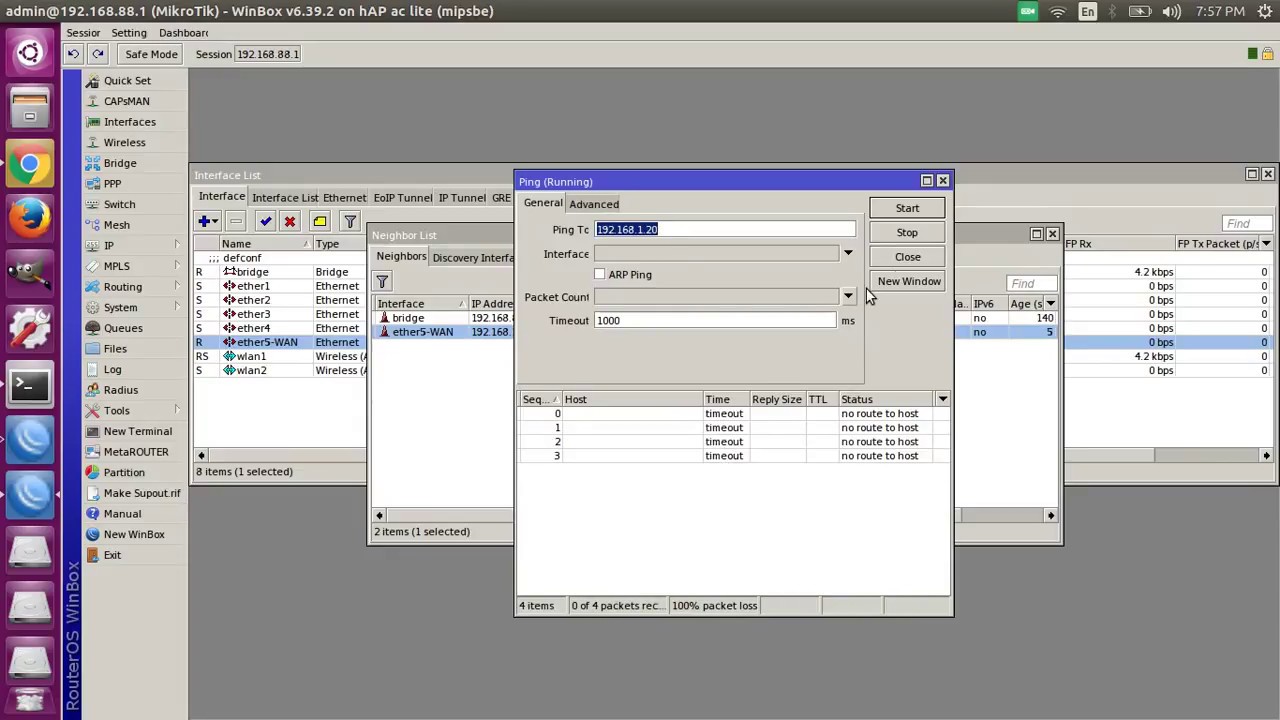Open Radius menu
The width and height of the screenshot is (1280, 720).
coord(120,390)
